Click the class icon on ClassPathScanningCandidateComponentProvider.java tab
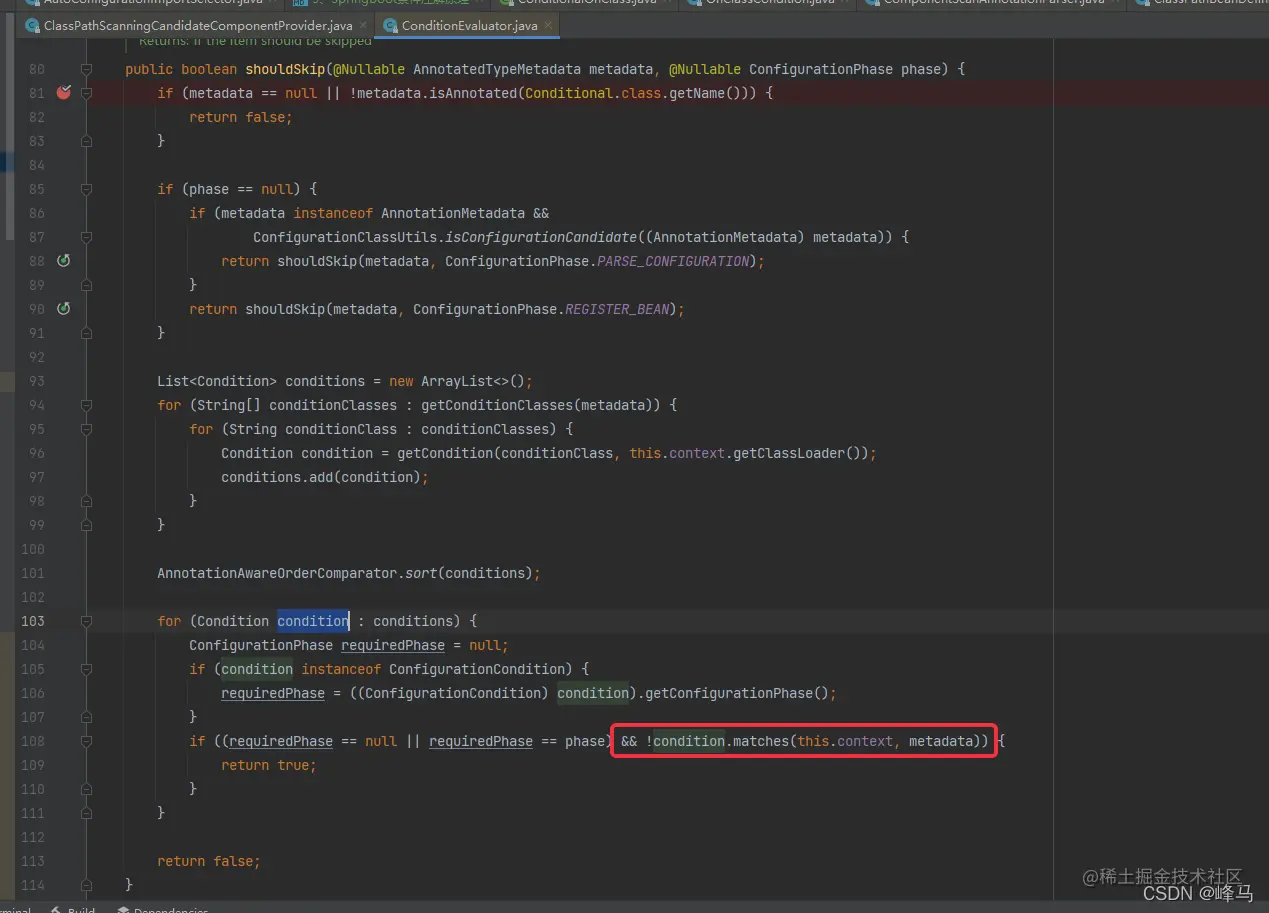Image resolution: width=1269 pixels, height=913 pixels. point(33,25)
